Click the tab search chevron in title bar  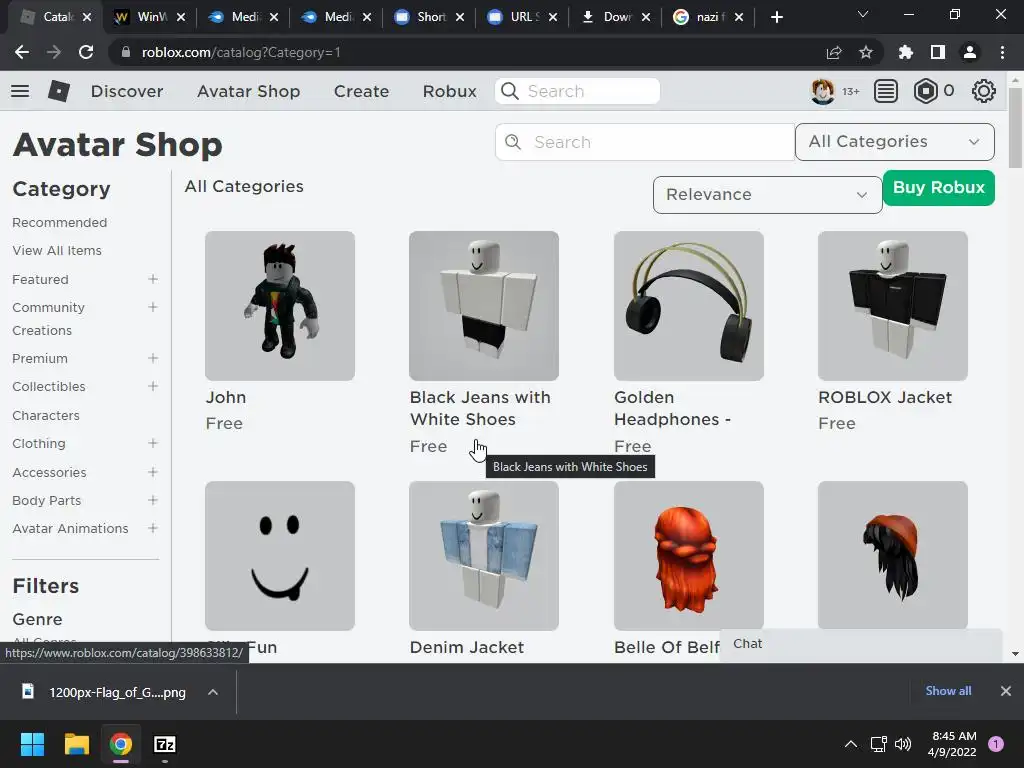coord(863,14)
